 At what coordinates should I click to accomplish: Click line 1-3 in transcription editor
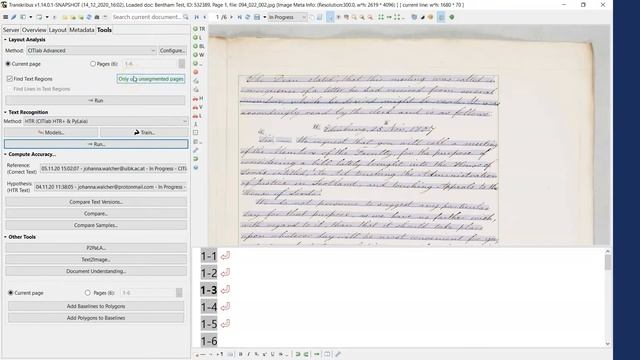209,290
